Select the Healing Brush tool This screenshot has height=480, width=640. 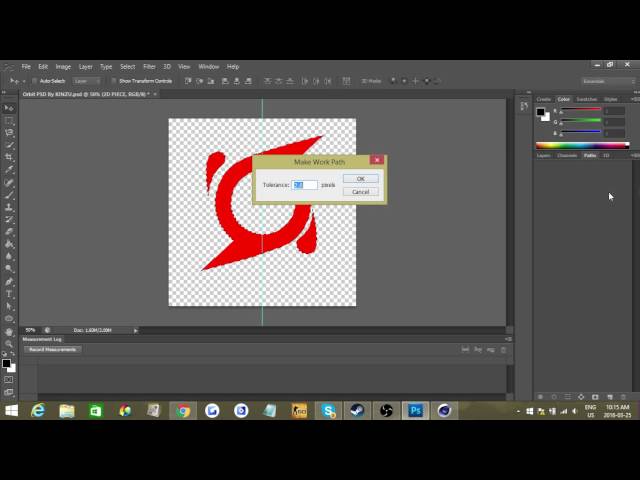(9, 182)
